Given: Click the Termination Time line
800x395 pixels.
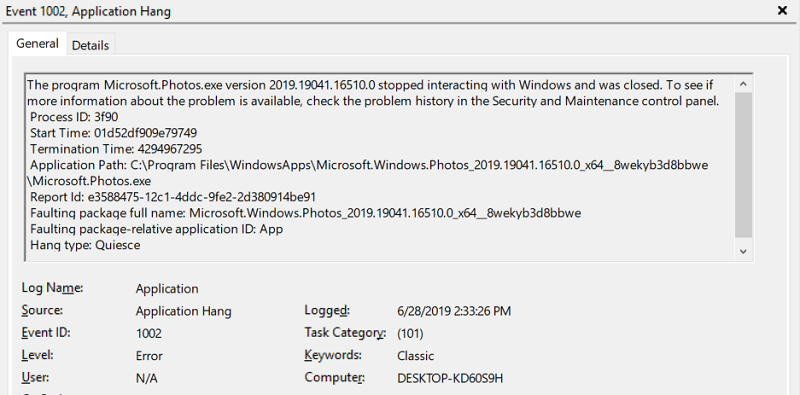Looking at the screenshot, I should (116, 149).
